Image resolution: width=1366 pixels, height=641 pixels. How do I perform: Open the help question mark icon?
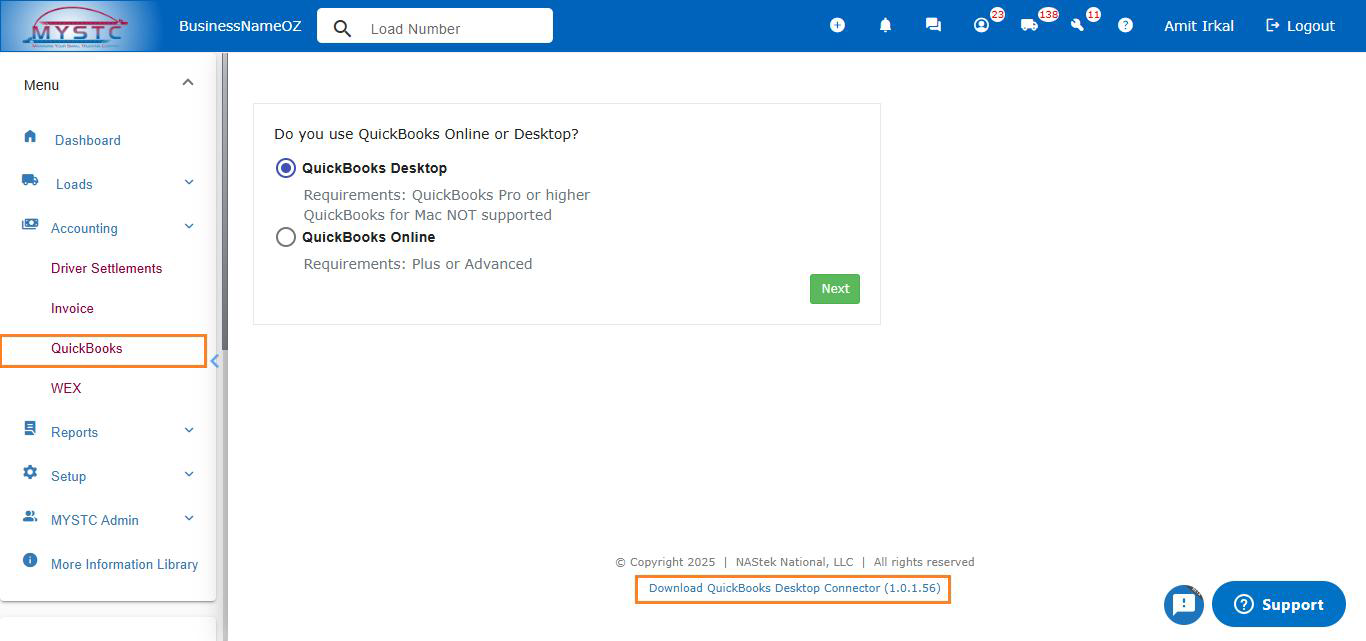pyautogui.click(x=1125, y=25)
